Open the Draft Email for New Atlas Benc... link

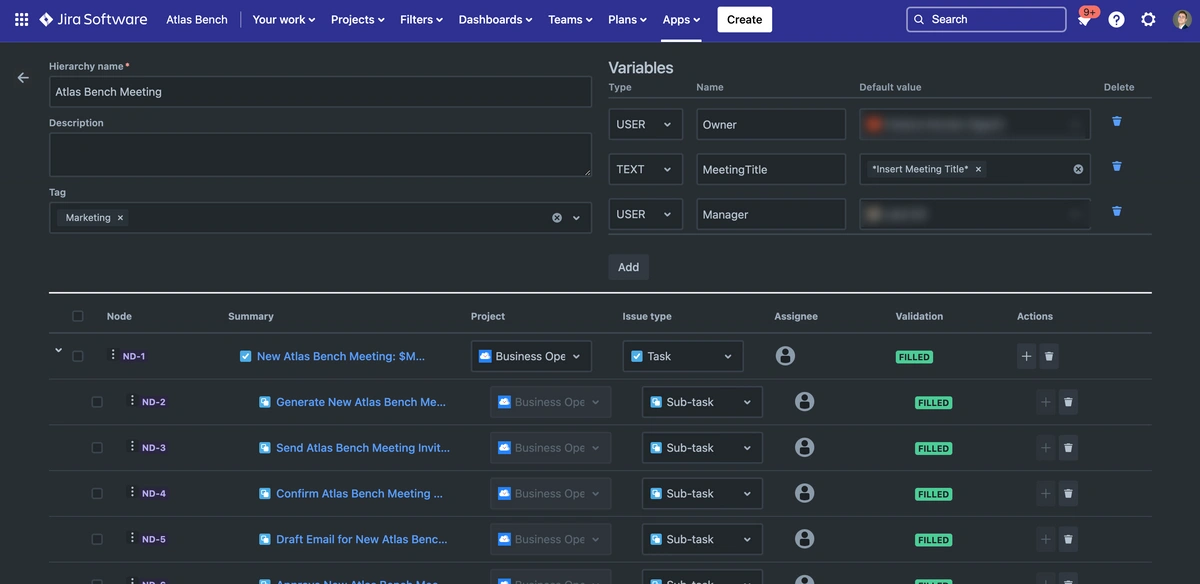click(362, 539)
